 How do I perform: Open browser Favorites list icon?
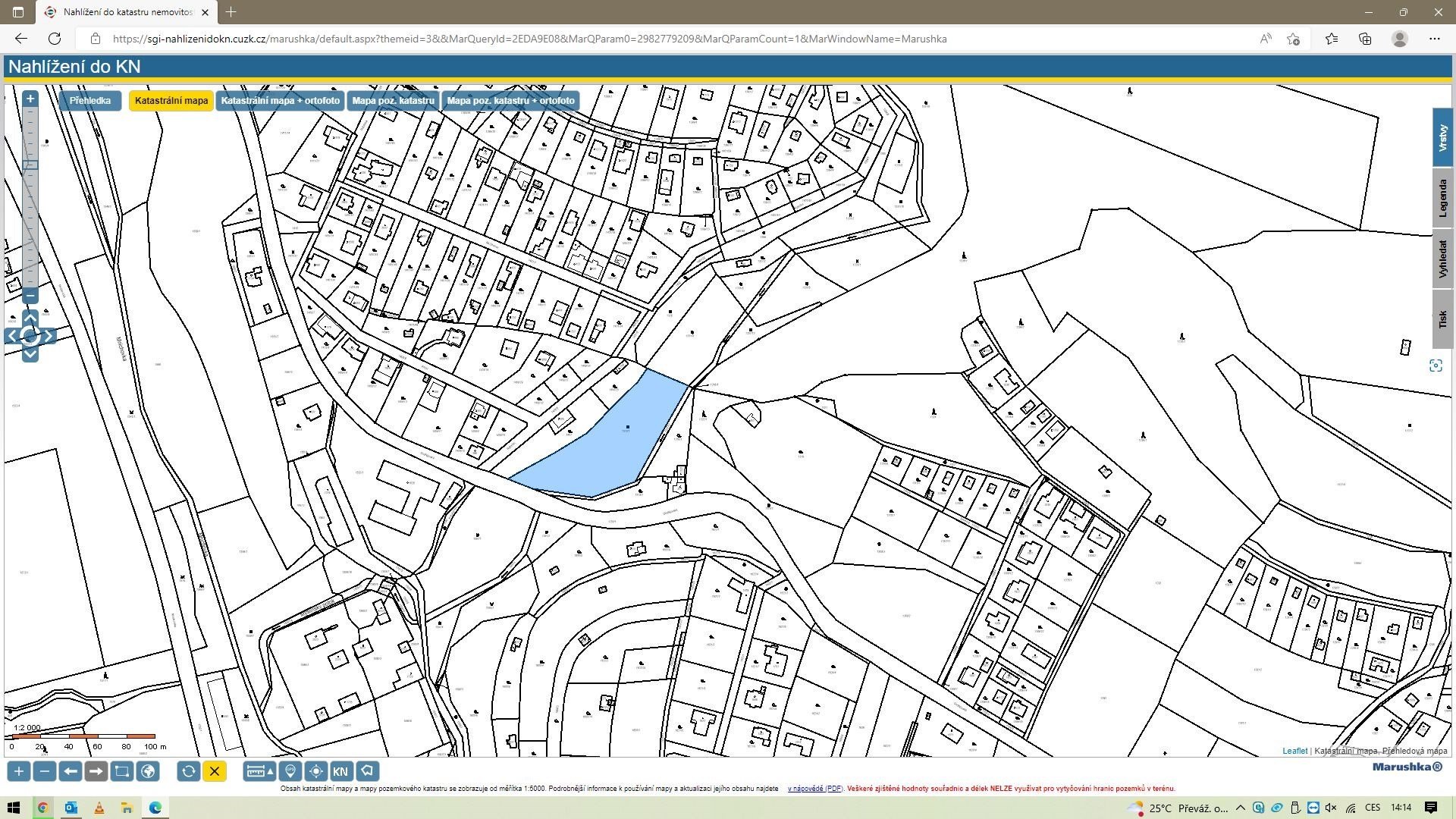[x=1332, y=39]
